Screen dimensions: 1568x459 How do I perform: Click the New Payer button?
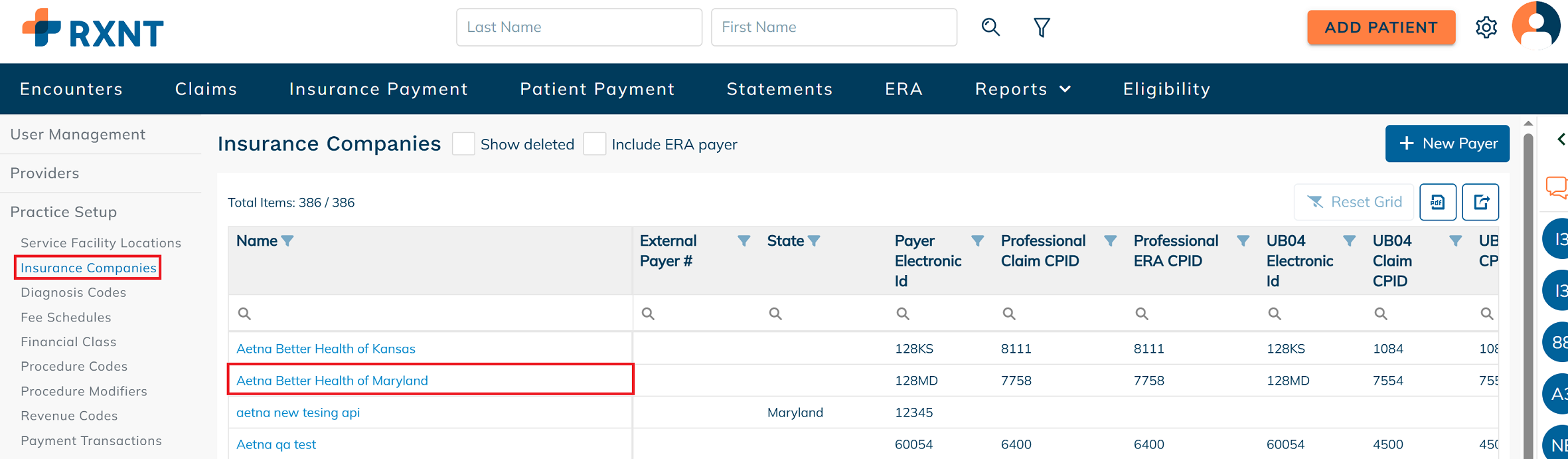coord(1447,143)
